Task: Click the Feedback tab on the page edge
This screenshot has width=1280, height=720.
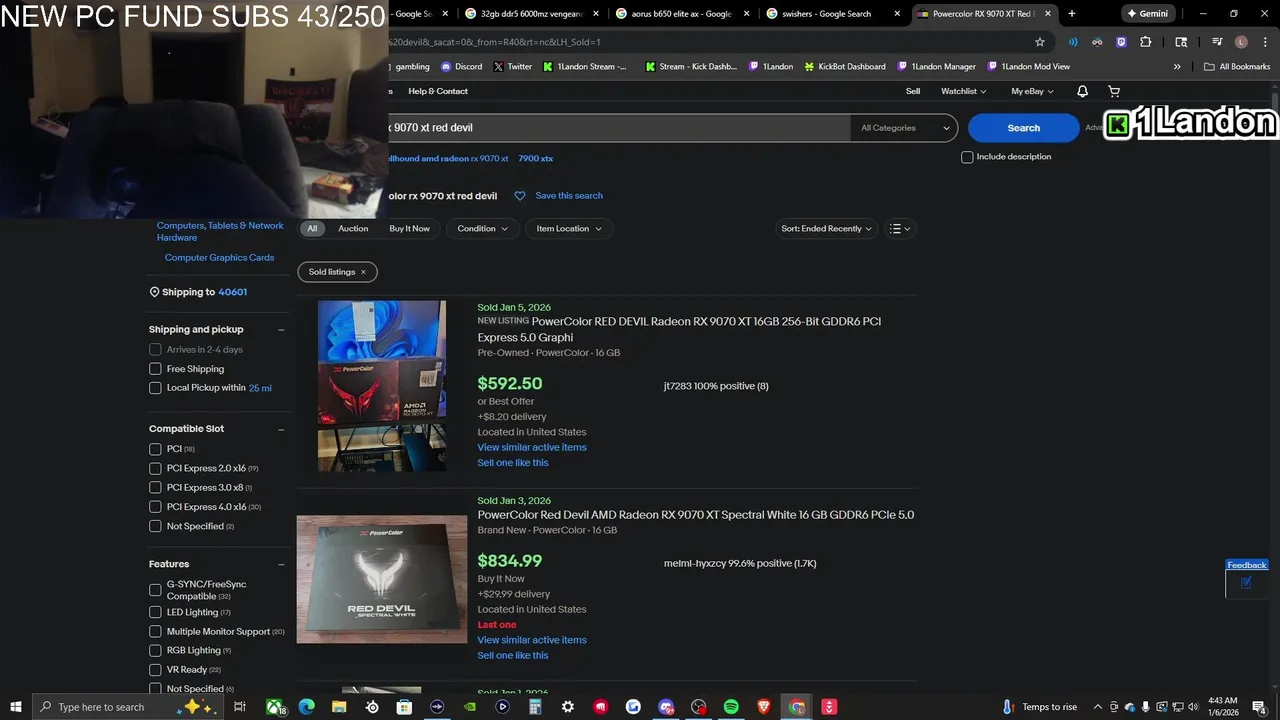Action: [x=1247, y=565]
